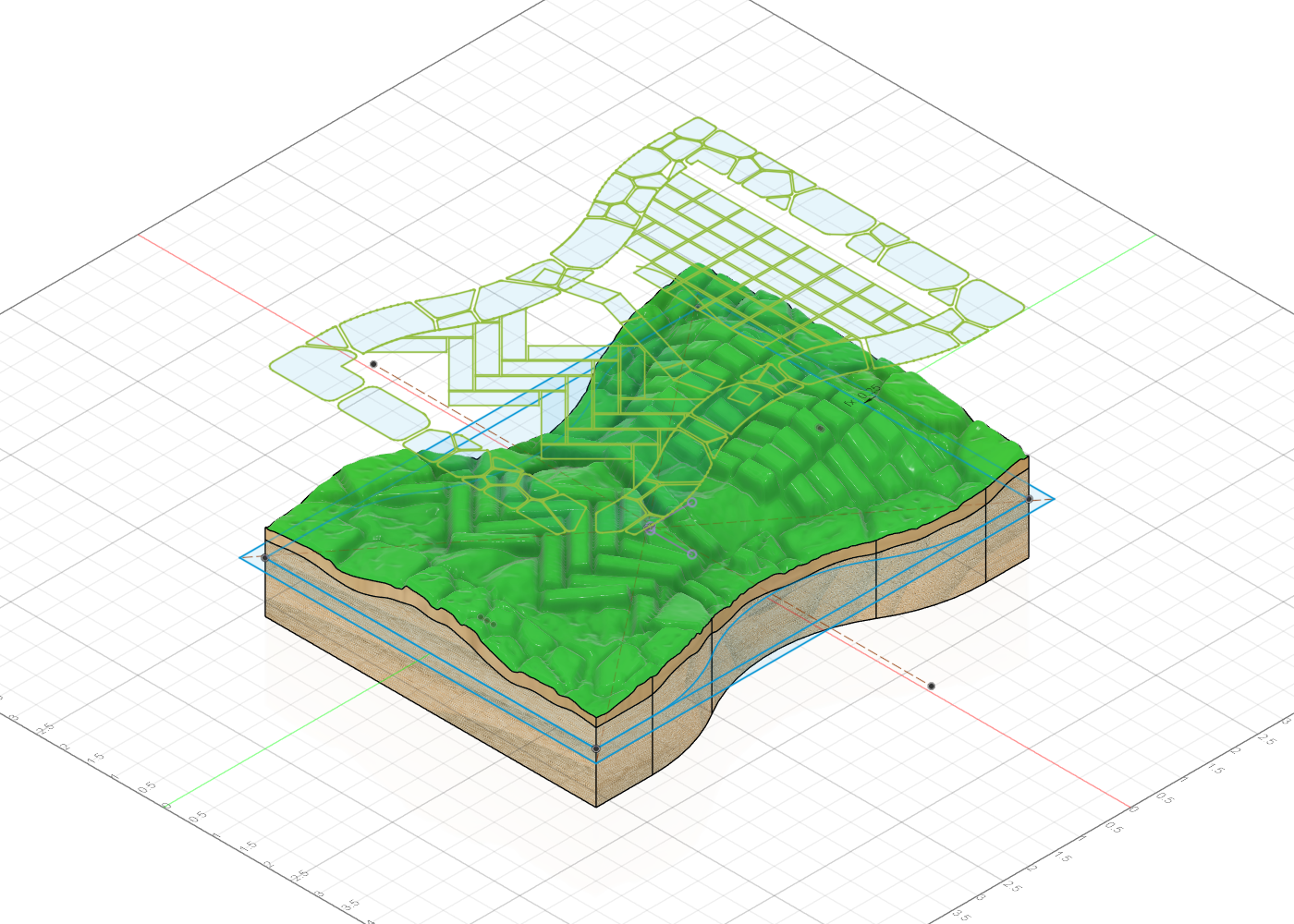Select sketch point on block's front corner edge
This screenshot has height=924, width=1294.
tap(596, 748)
